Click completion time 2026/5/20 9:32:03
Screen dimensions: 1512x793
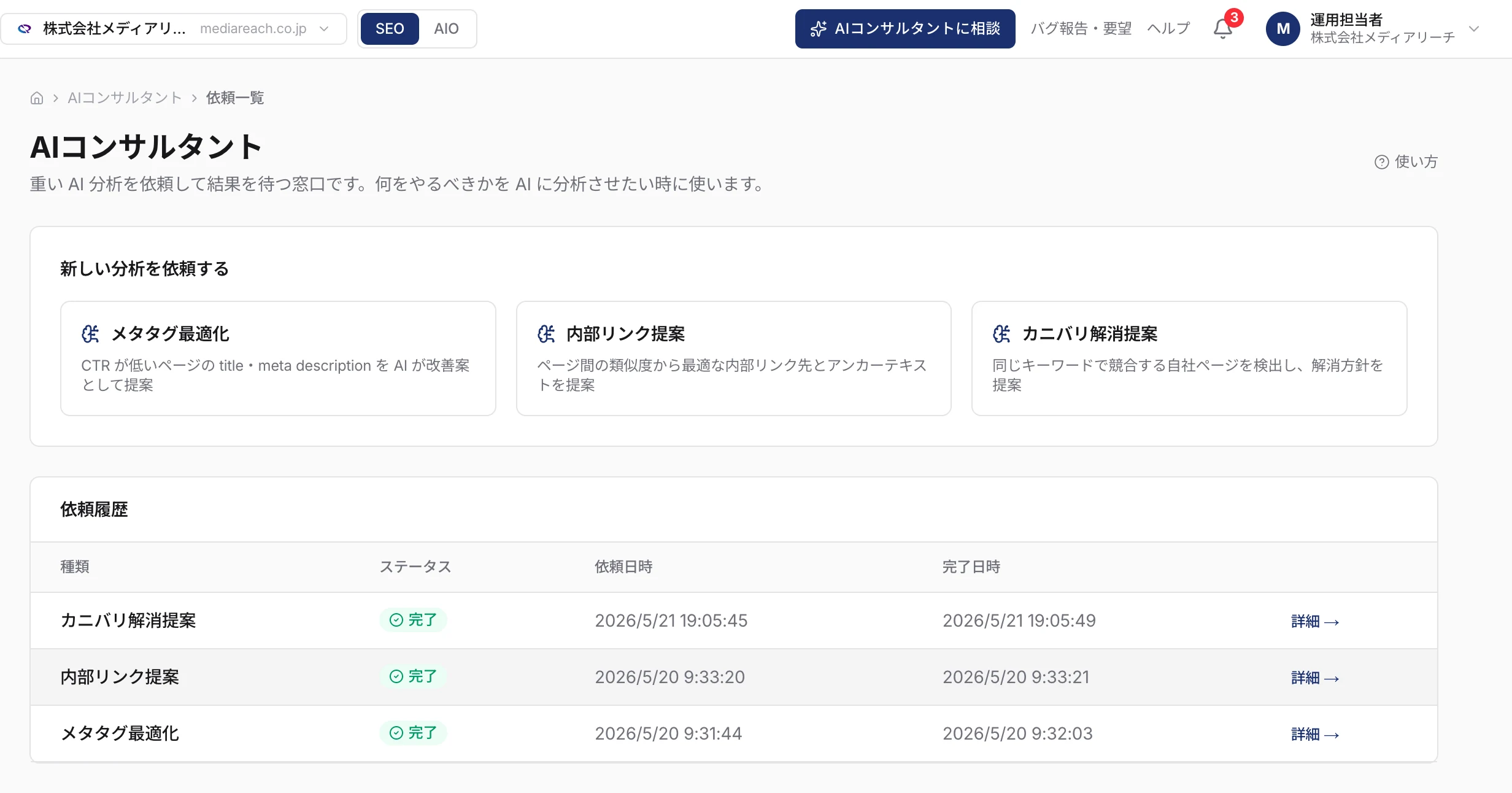(1018, 733)
